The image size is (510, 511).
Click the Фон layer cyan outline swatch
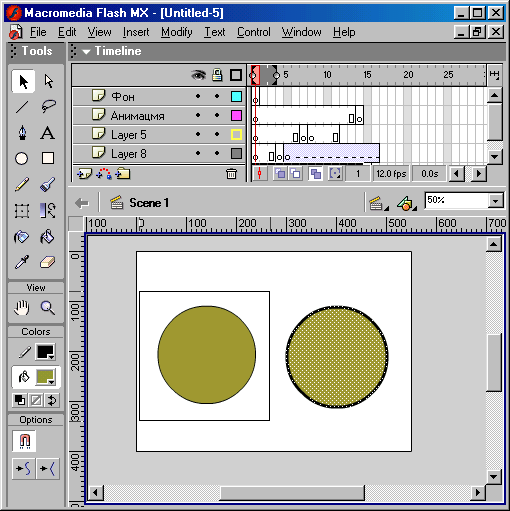pos(236,96)
